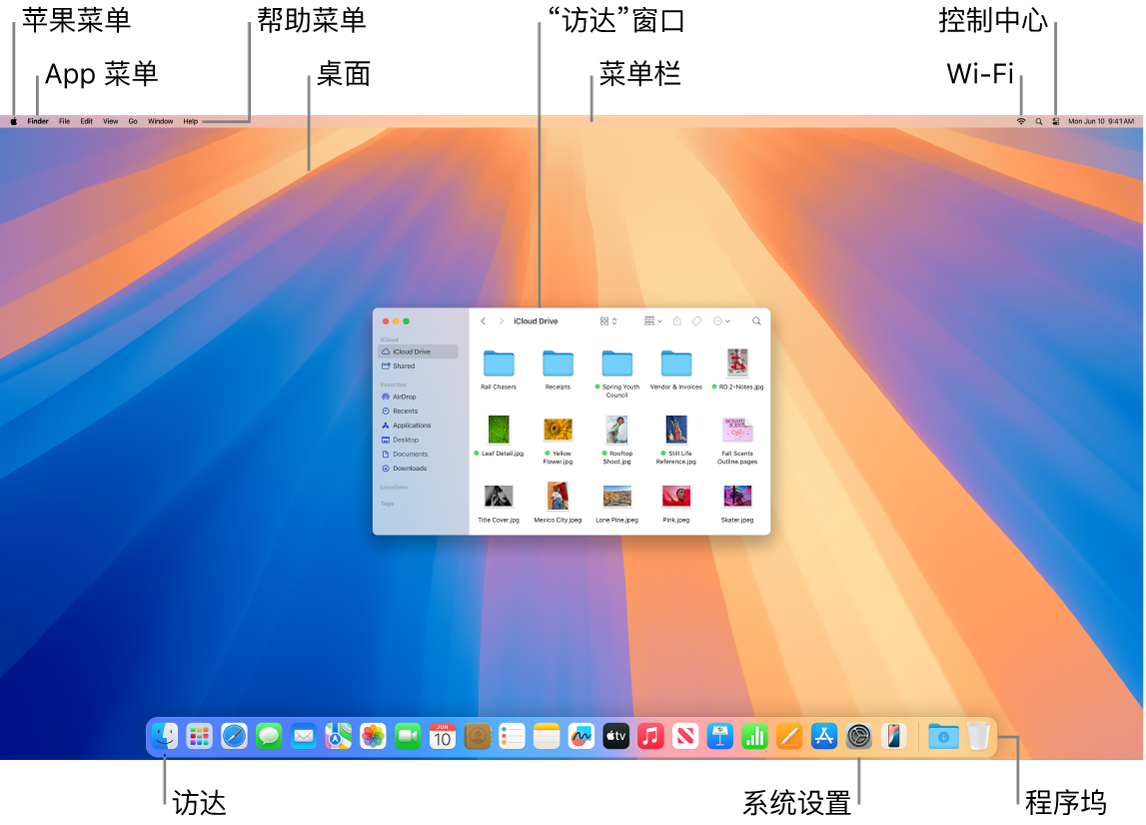Open the File menu
This screenshot has width=1146, height=825.
(64, 121)
